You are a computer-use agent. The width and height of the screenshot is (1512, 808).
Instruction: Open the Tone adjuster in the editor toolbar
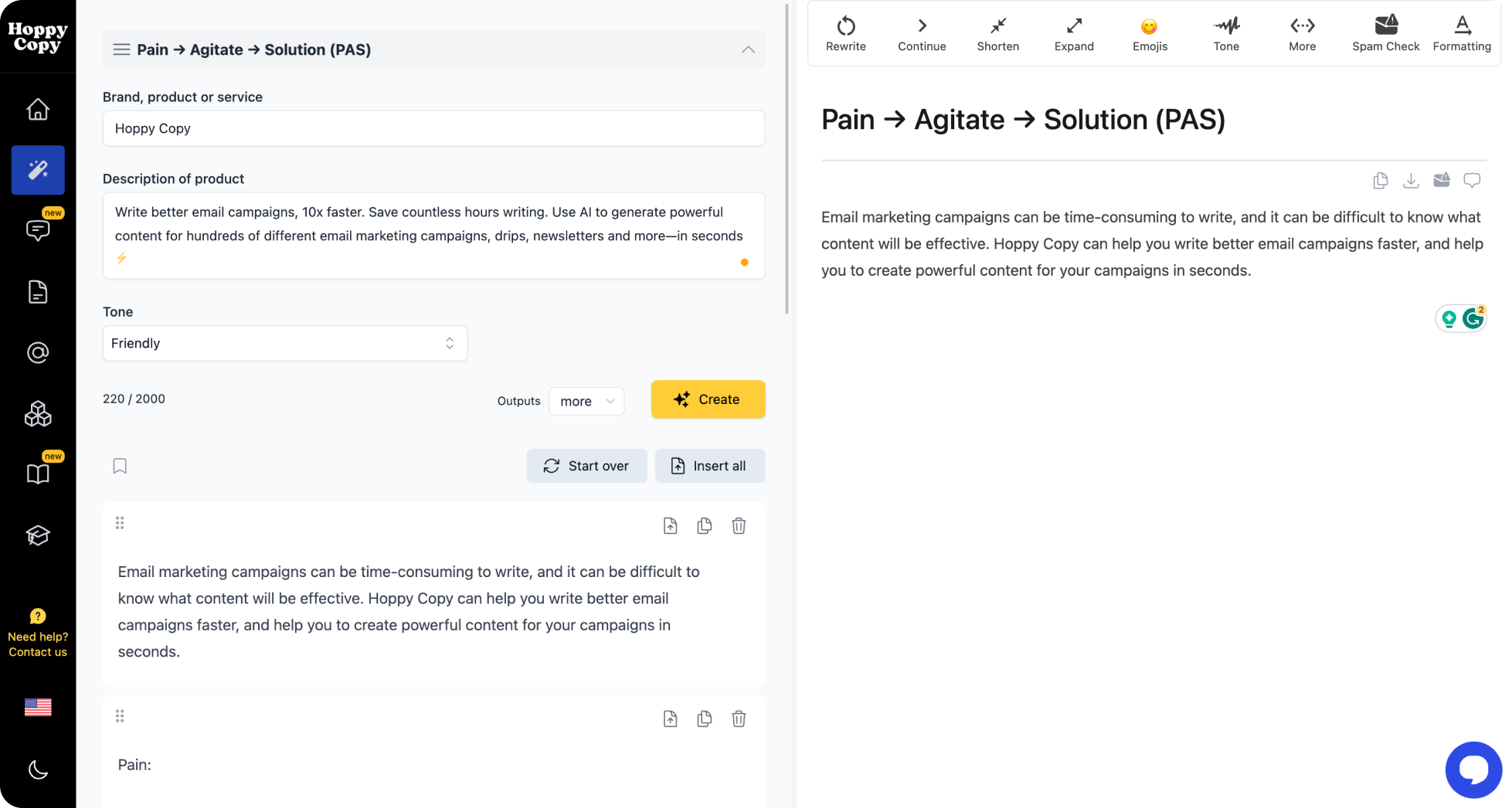(x=1225, y=32)
